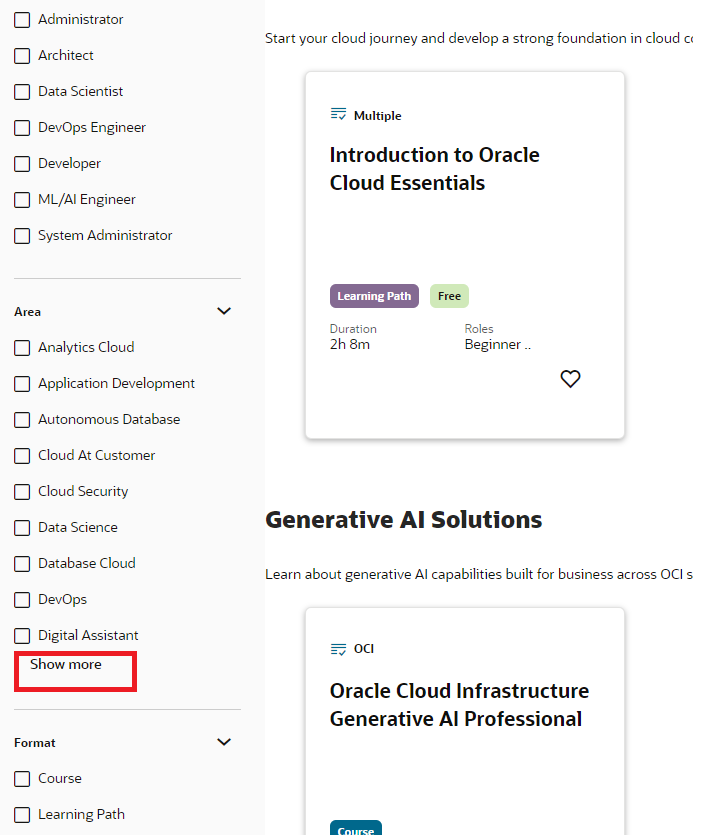706x835 pixels.
Task: Enable the Application Development filter
Action: [x=22, y=384]
